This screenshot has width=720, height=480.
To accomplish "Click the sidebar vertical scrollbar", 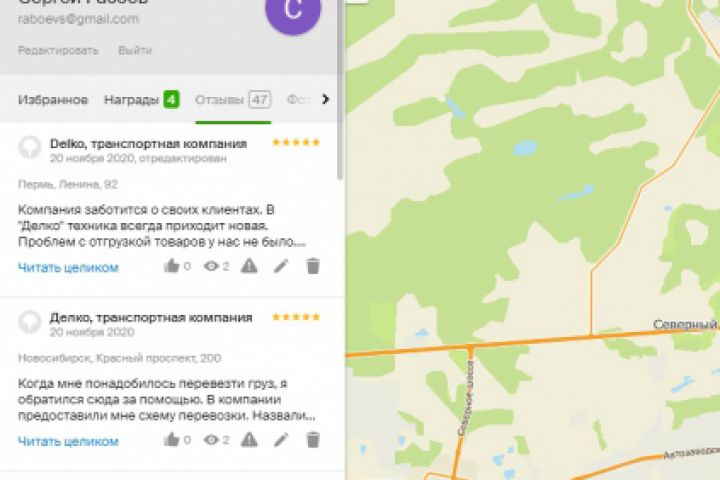I will coord(340,90).
